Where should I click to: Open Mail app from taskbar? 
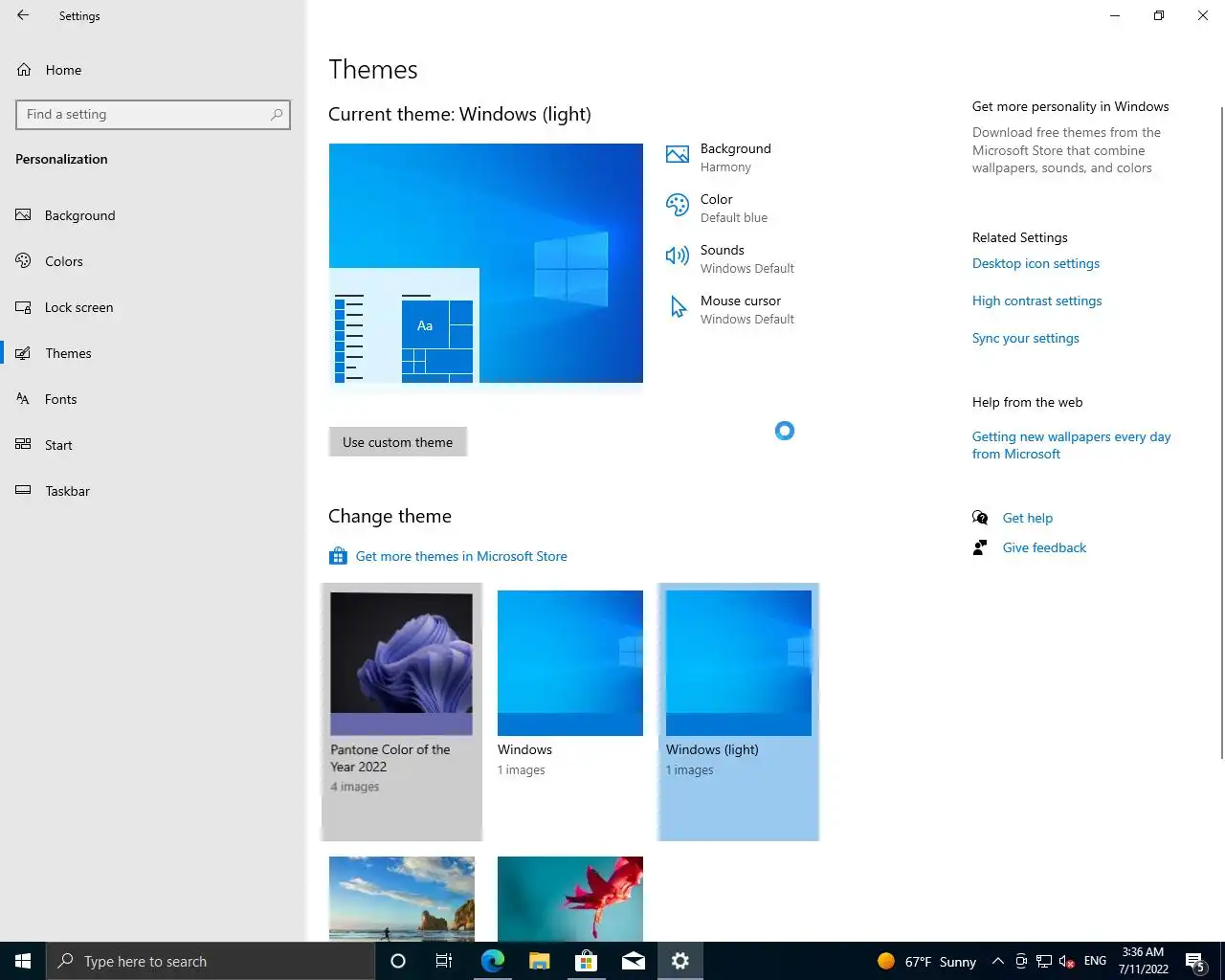tap(633, 961)
